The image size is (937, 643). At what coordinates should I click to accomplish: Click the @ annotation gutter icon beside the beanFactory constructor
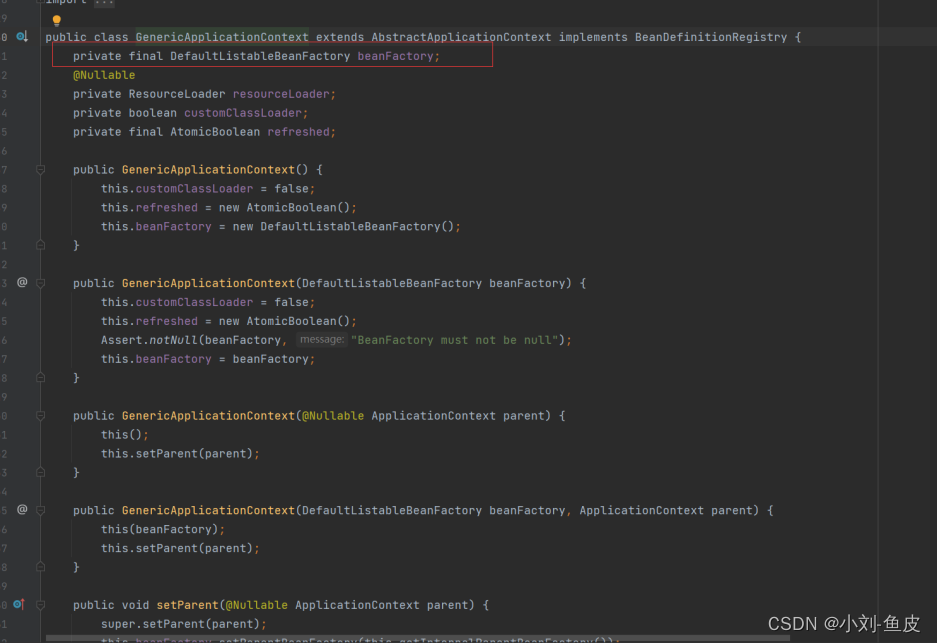point(22,283)
